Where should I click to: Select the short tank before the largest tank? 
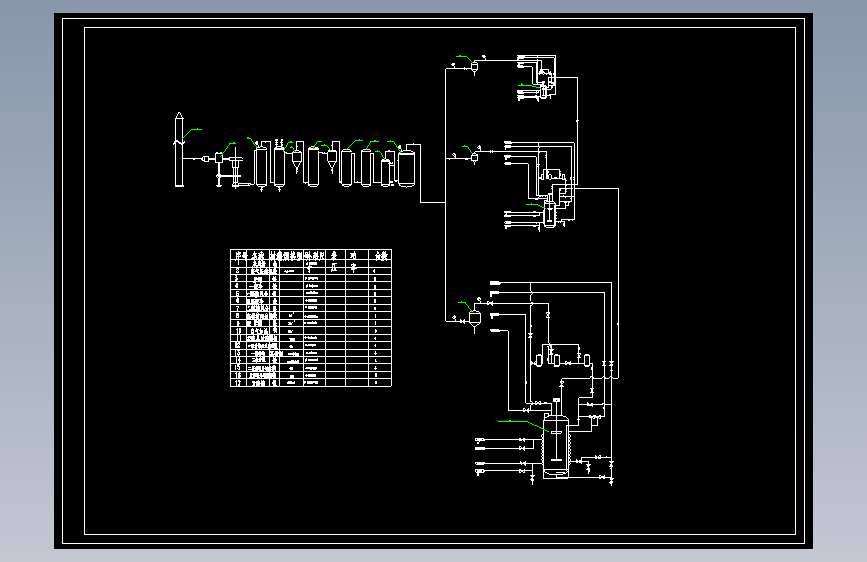(385, 173)
